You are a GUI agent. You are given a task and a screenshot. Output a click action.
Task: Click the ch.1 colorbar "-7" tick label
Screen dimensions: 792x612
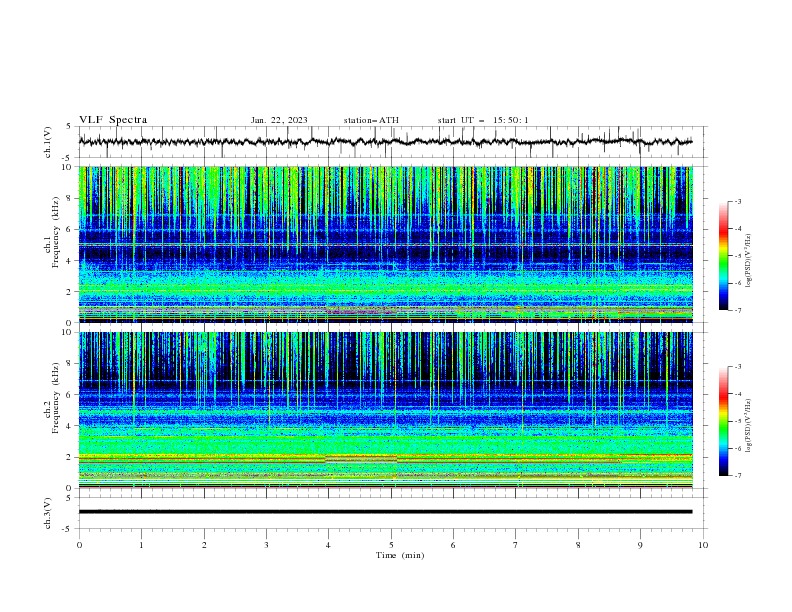point(738,310)
